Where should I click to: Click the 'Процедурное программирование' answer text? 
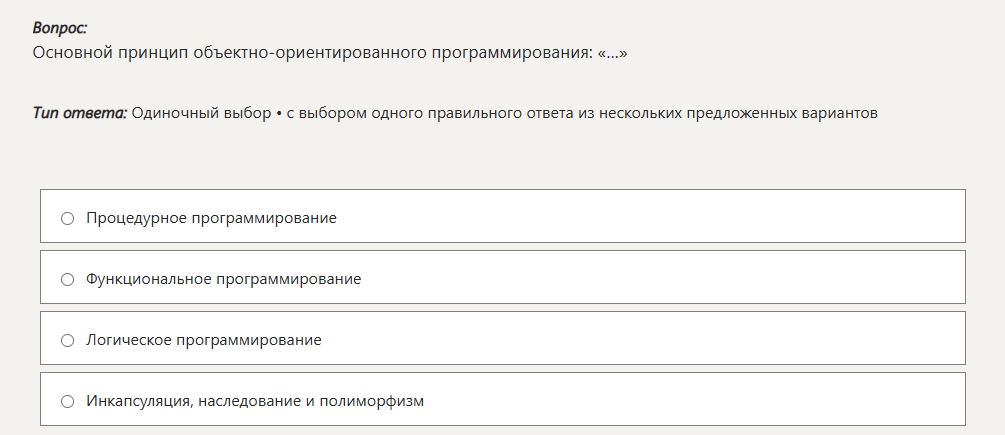pyautogui.click(x=211, y=218)
